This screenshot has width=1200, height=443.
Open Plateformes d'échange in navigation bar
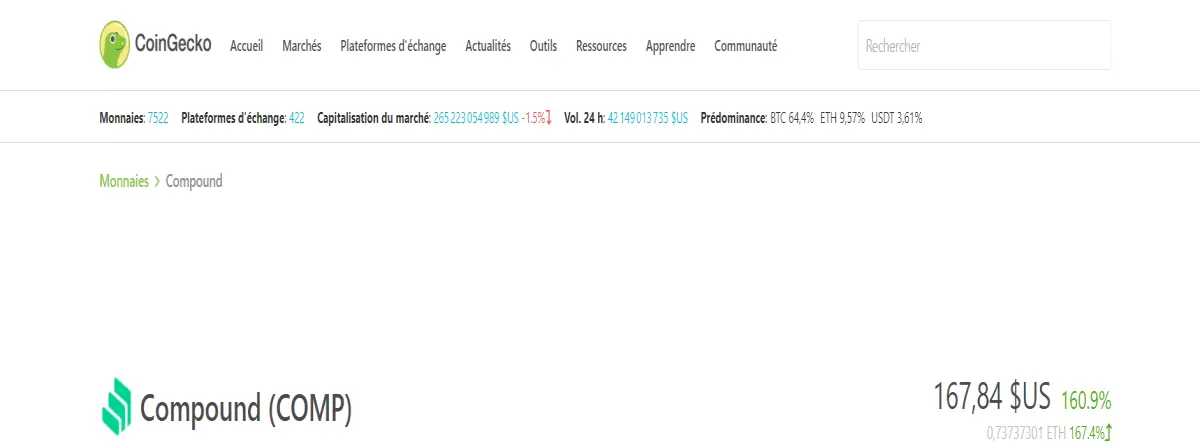point(393,46)
